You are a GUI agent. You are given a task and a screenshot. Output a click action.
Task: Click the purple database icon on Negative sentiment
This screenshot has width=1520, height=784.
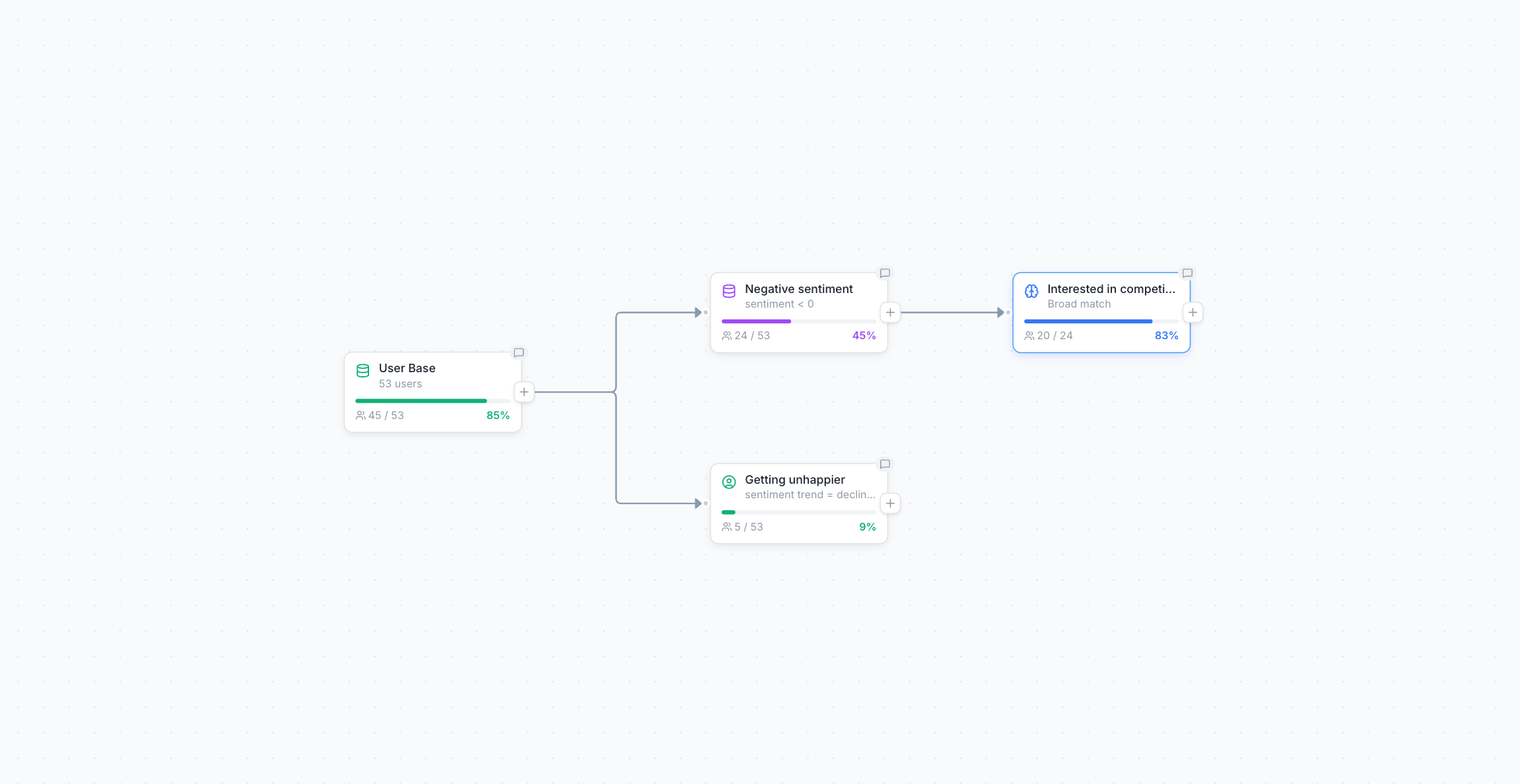coord(728,291)
